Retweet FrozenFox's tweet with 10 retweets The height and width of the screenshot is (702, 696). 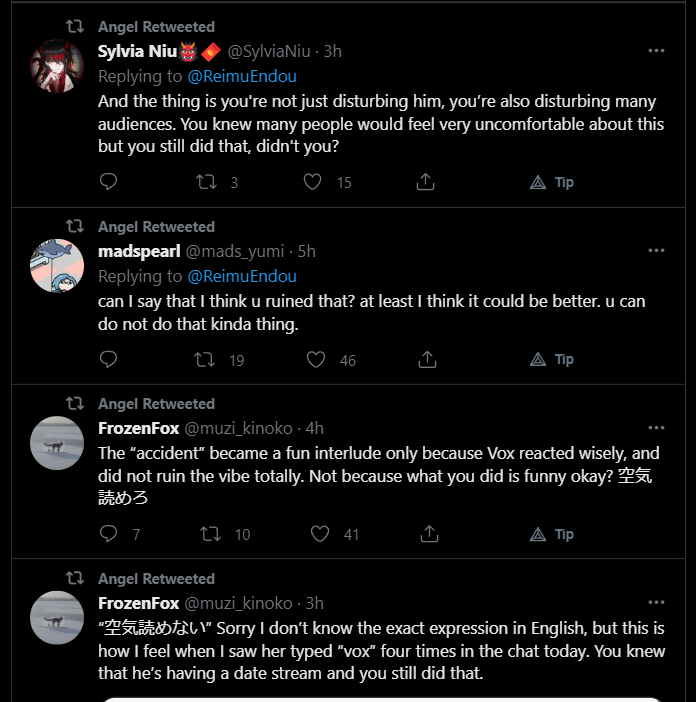211,534
